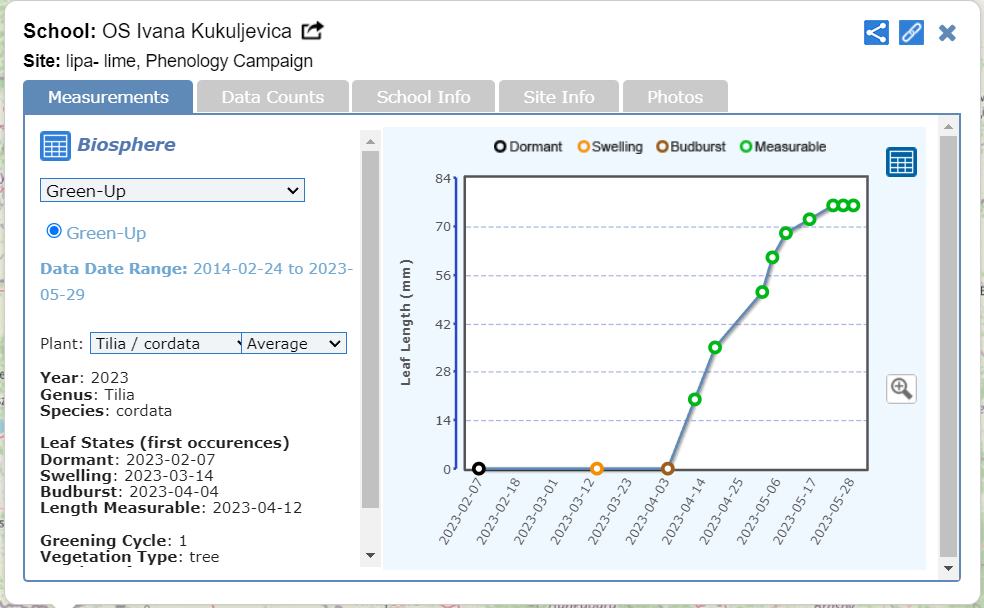Screen dimensions: 984x608
Task: Open school page via external link icon
Action: click(312, 31)
